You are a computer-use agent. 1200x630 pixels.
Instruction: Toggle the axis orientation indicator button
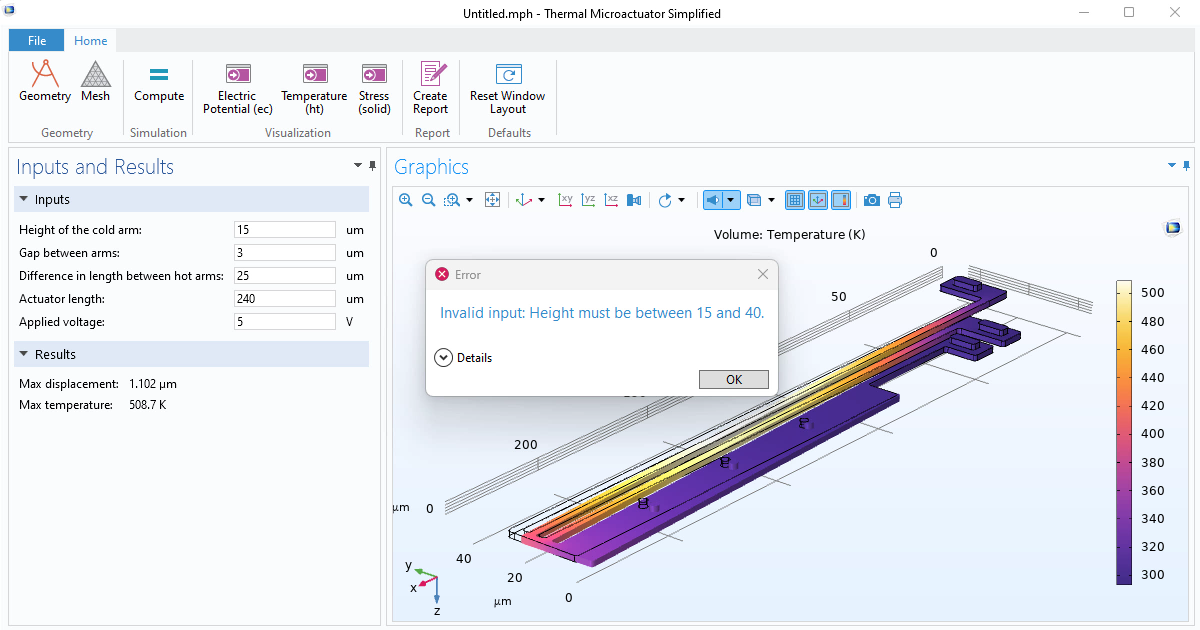[x=818, y=200]
